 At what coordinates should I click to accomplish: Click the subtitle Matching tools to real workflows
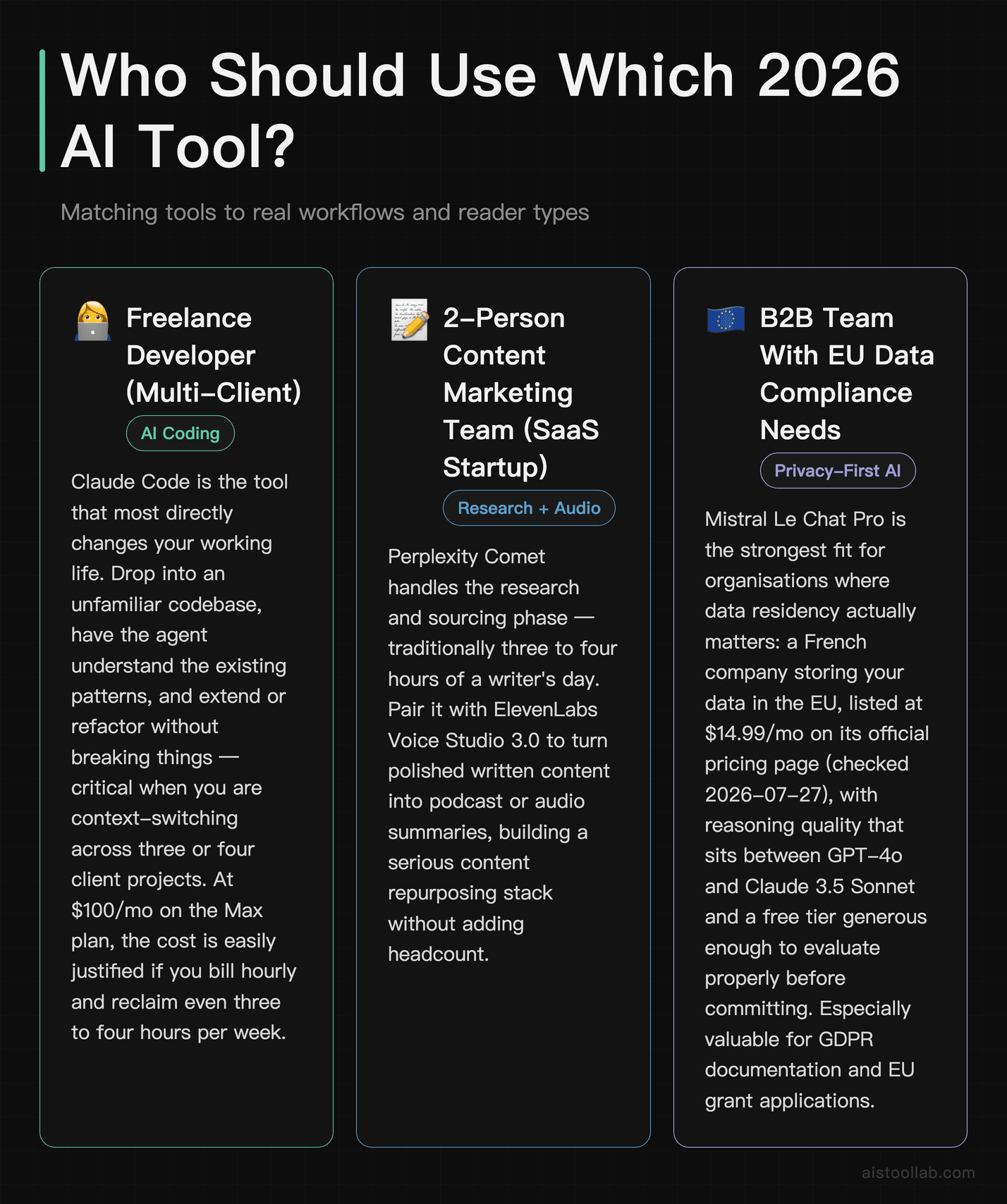tap(325, 212)
